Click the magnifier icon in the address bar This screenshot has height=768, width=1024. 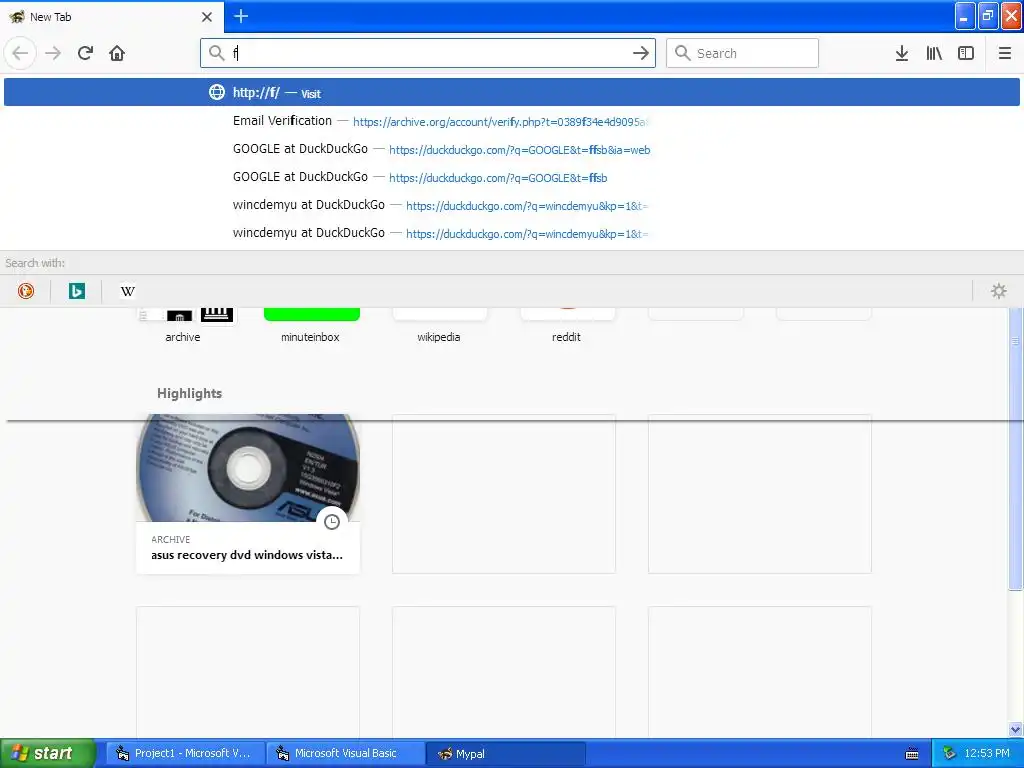click(x=217, y=53)
